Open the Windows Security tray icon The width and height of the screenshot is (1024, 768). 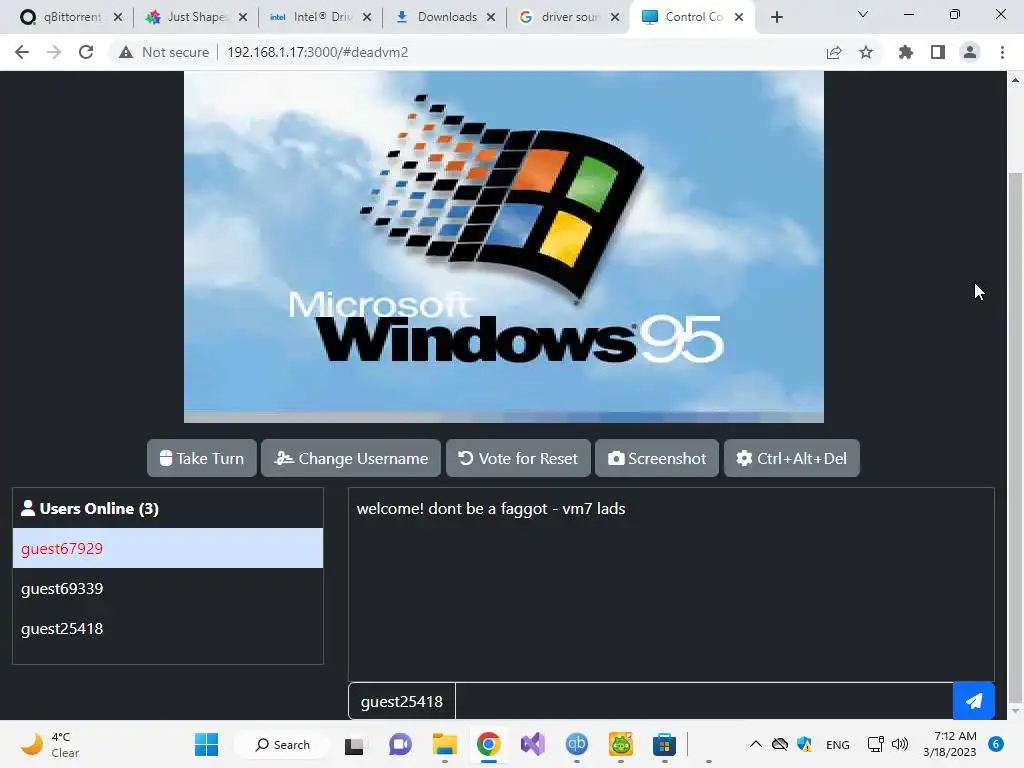click(805, 744)
